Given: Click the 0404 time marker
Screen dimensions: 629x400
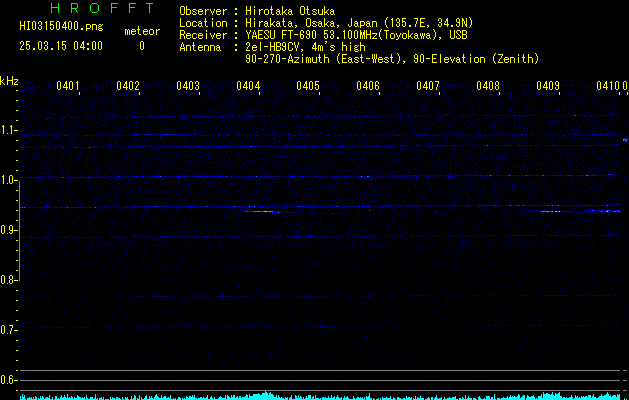Looking at the screenshot, I should [x=248, y=86].
